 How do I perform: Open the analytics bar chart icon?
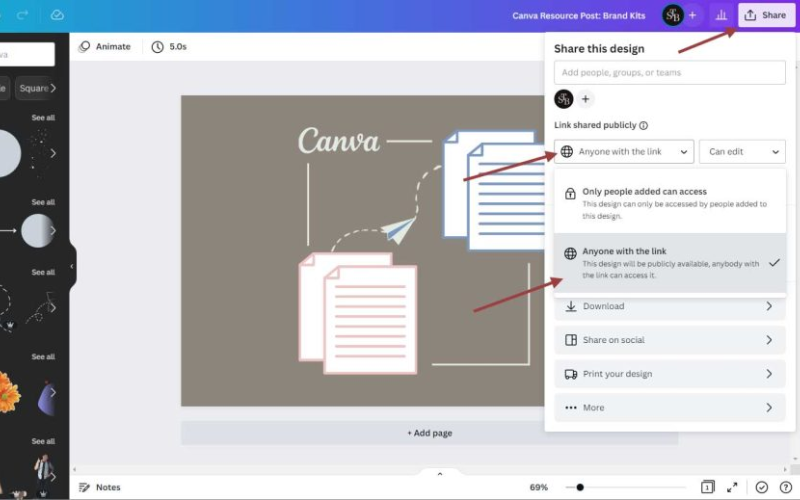pyautogui.click(x=720, y=15)
